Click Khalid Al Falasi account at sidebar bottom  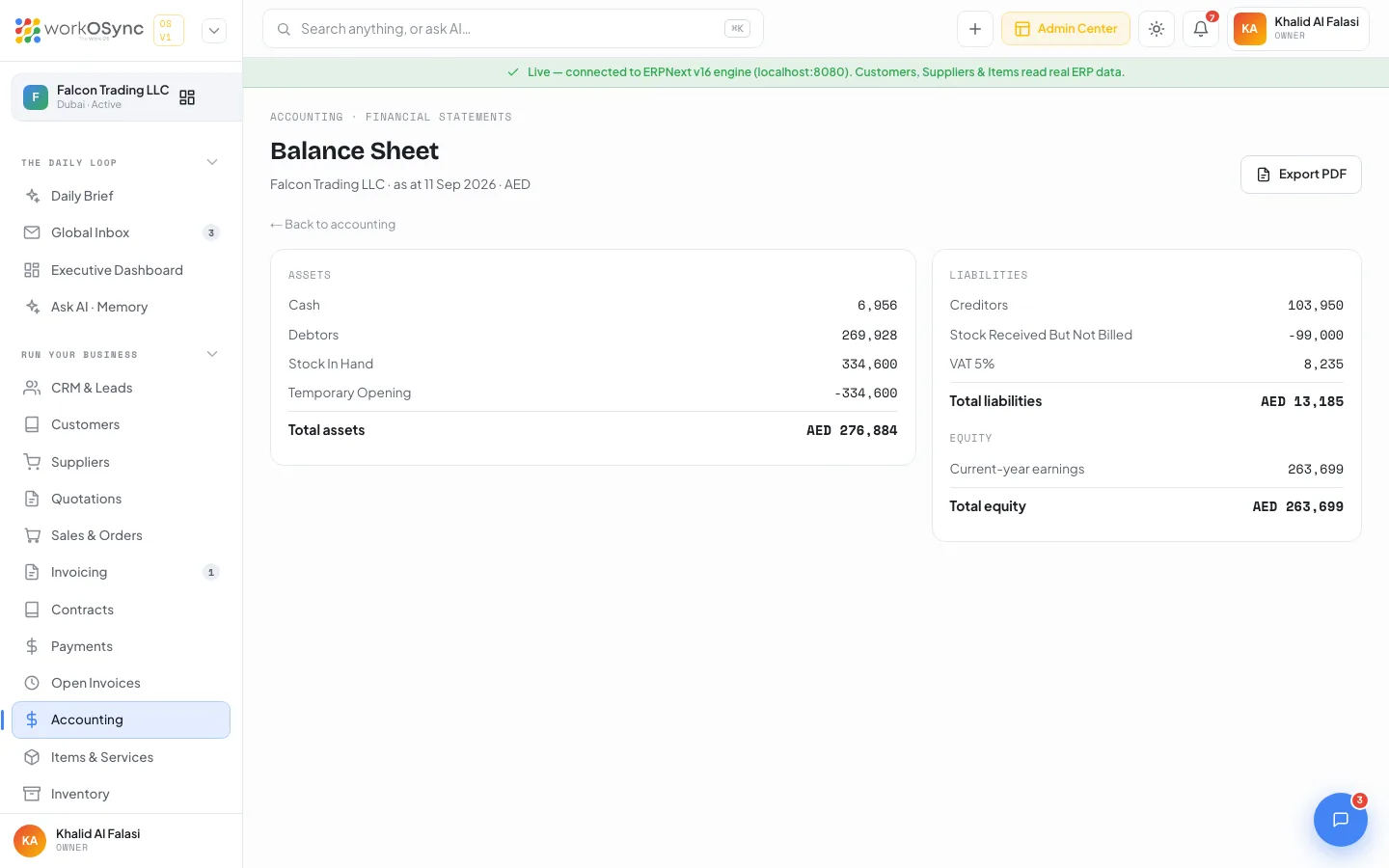click(122, 840)
